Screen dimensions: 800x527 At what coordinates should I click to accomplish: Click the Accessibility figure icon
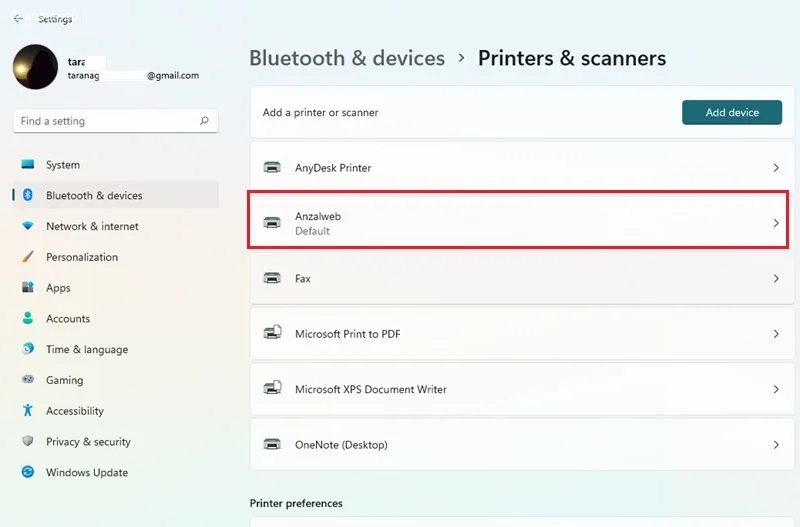(28, 410)
